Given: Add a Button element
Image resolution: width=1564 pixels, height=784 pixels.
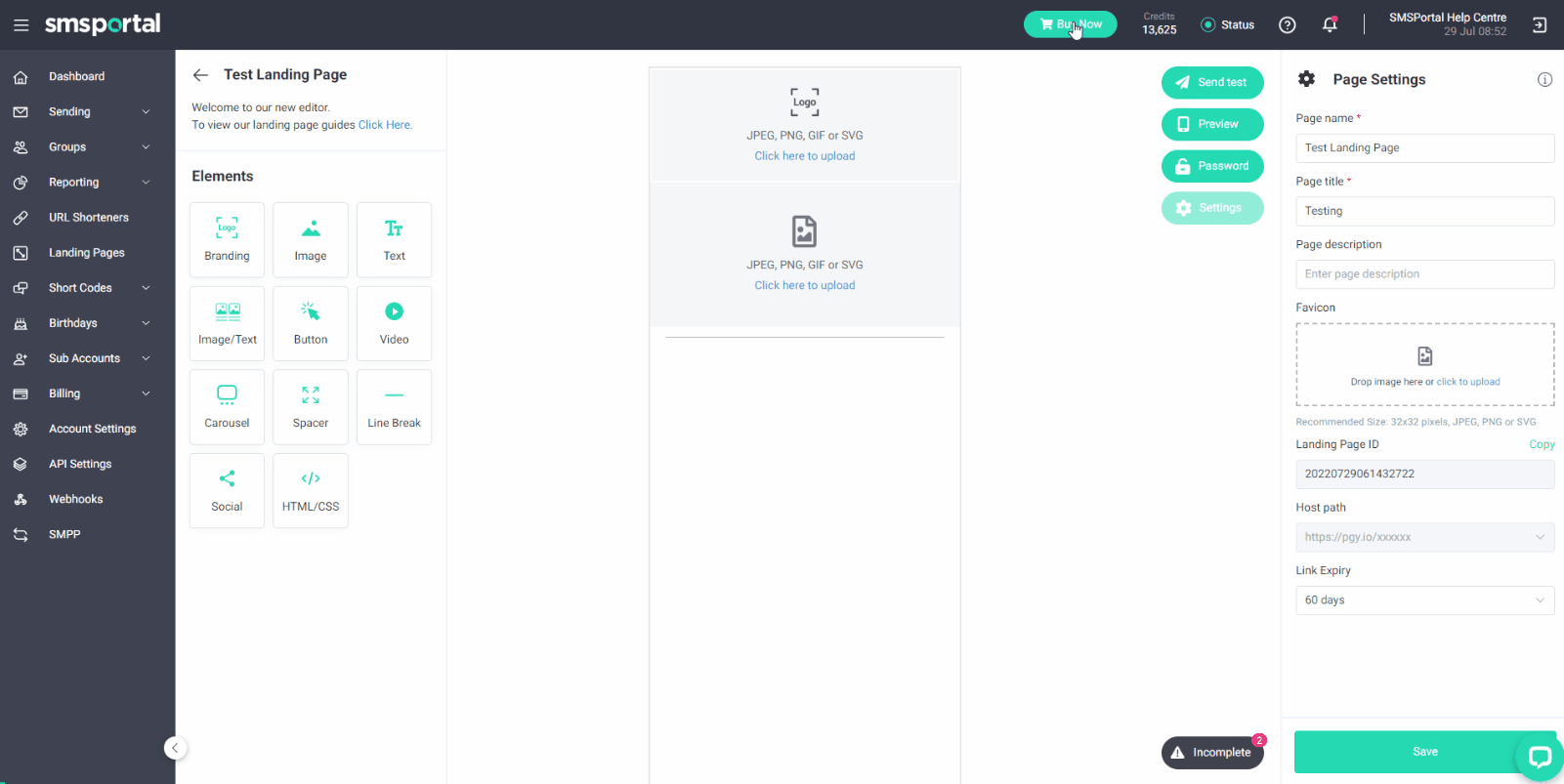Looking at the screenshot, I should 311,323.
